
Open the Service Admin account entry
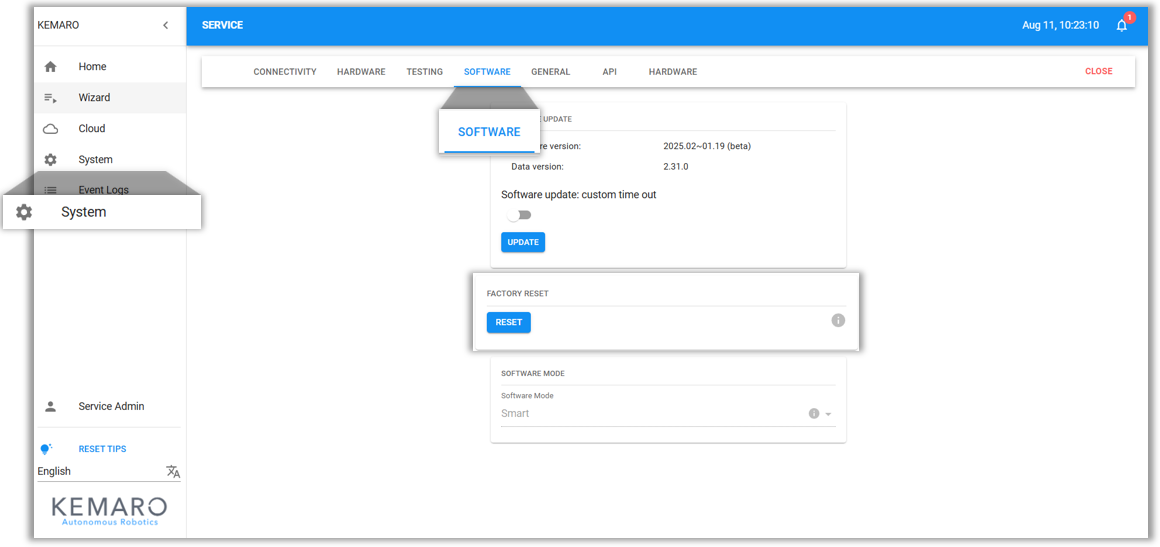pyautogui.click(x=109, y=406)
